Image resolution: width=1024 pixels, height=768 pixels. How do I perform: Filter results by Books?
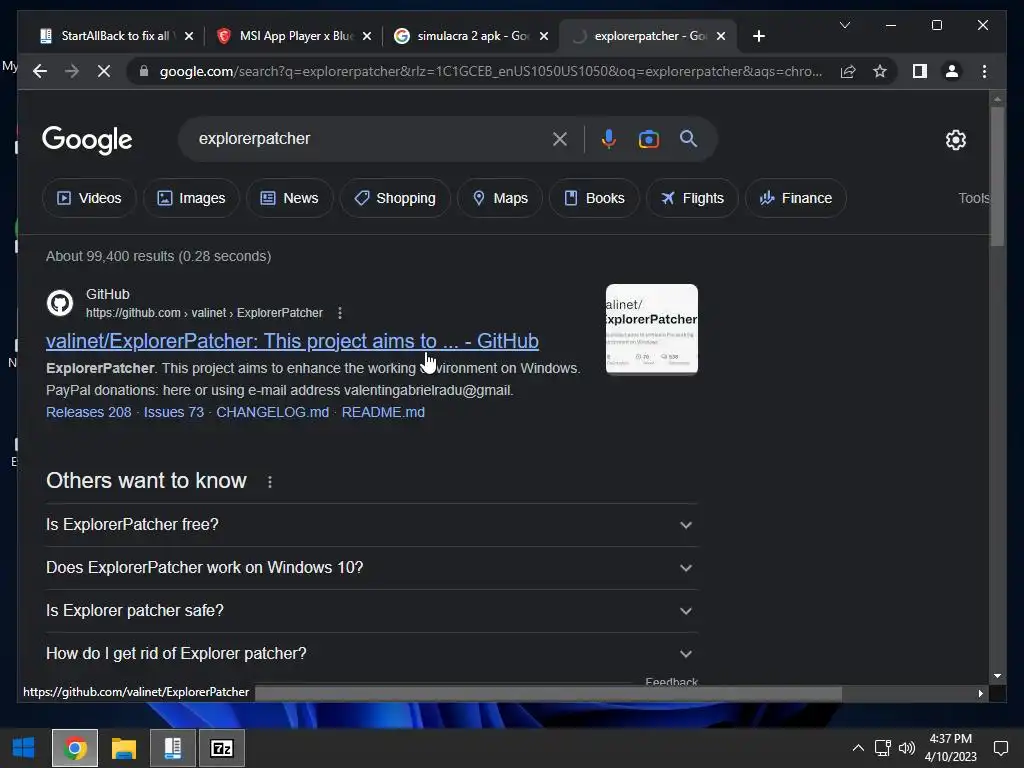click(594, 198)
